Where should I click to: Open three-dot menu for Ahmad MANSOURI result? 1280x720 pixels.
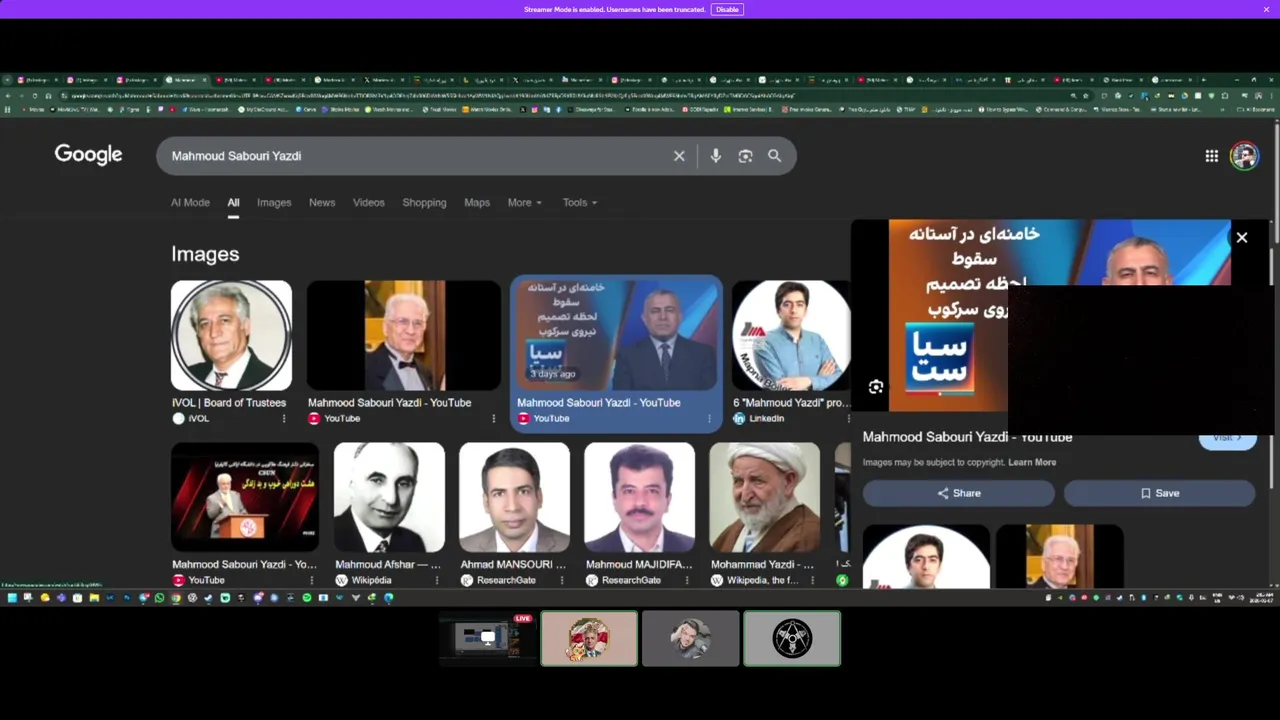562,580
